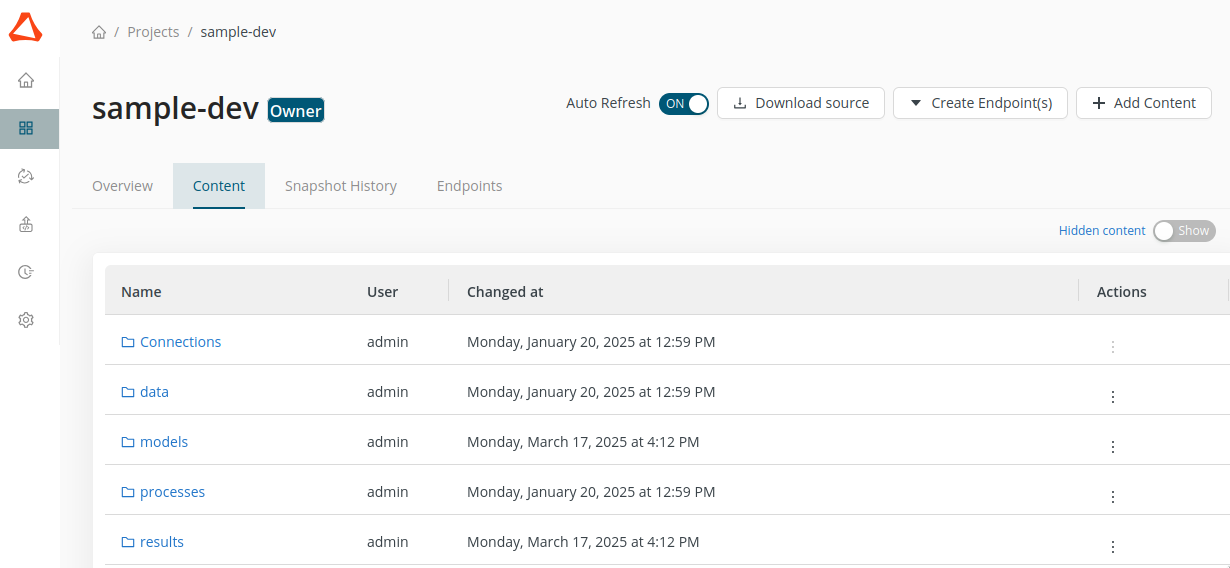Screen dimensions: 1230x568
Task: Click the Add Content button
Action: pyautogui.click(x=1143, y=103)
